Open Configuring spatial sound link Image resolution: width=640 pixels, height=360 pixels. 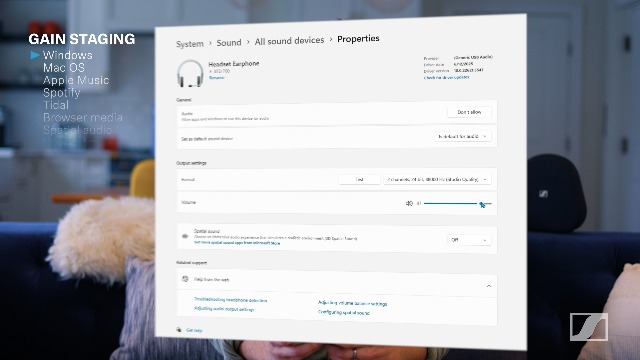tap(344, 313)
